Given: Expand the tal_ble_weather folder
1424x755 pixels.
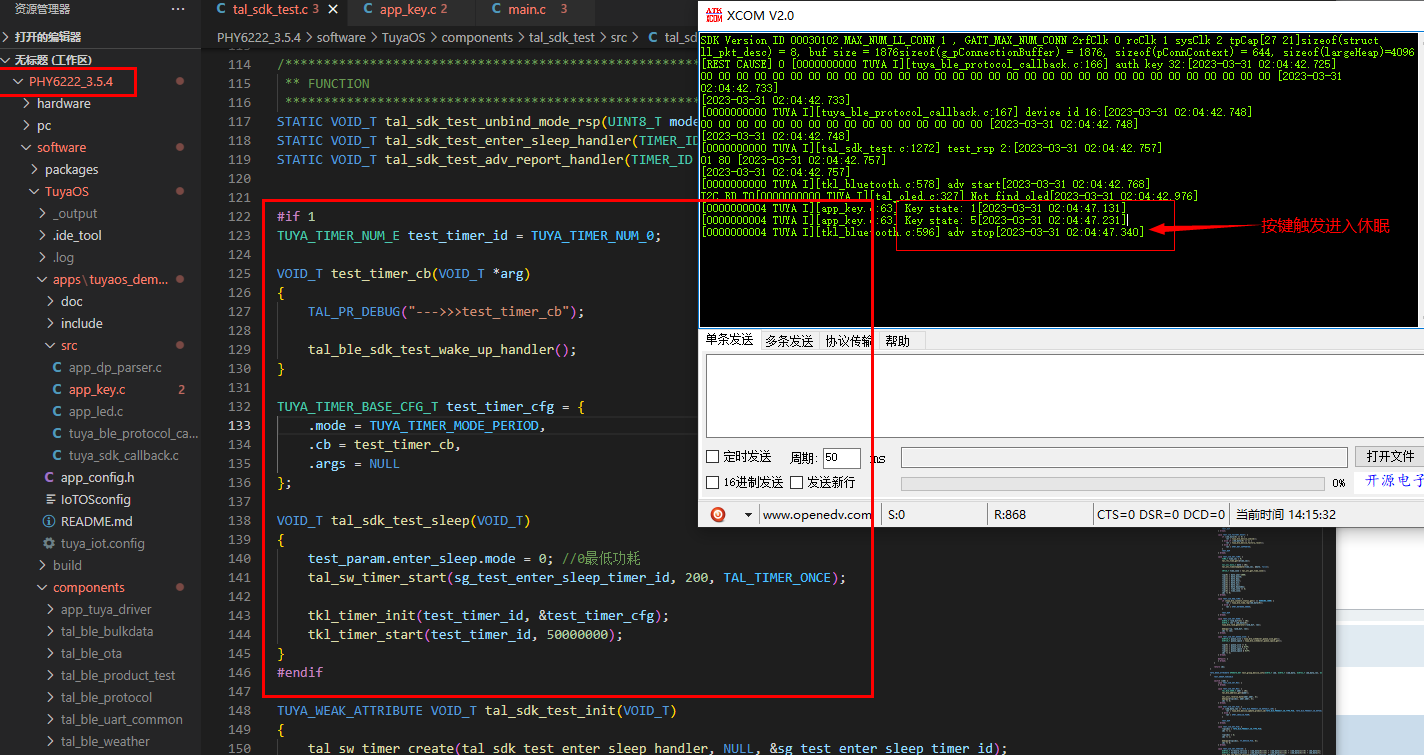Looking at the screenshot, I should (x=50, y=741).
